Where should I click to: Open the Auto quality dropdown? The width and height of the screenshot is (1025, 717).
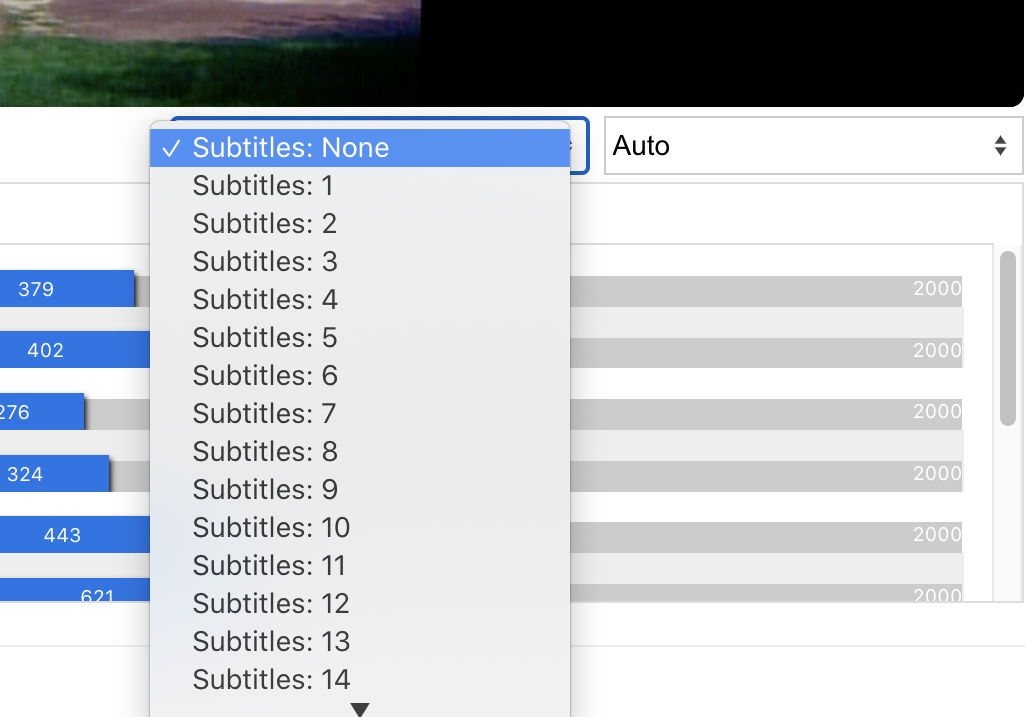point(812,146)
